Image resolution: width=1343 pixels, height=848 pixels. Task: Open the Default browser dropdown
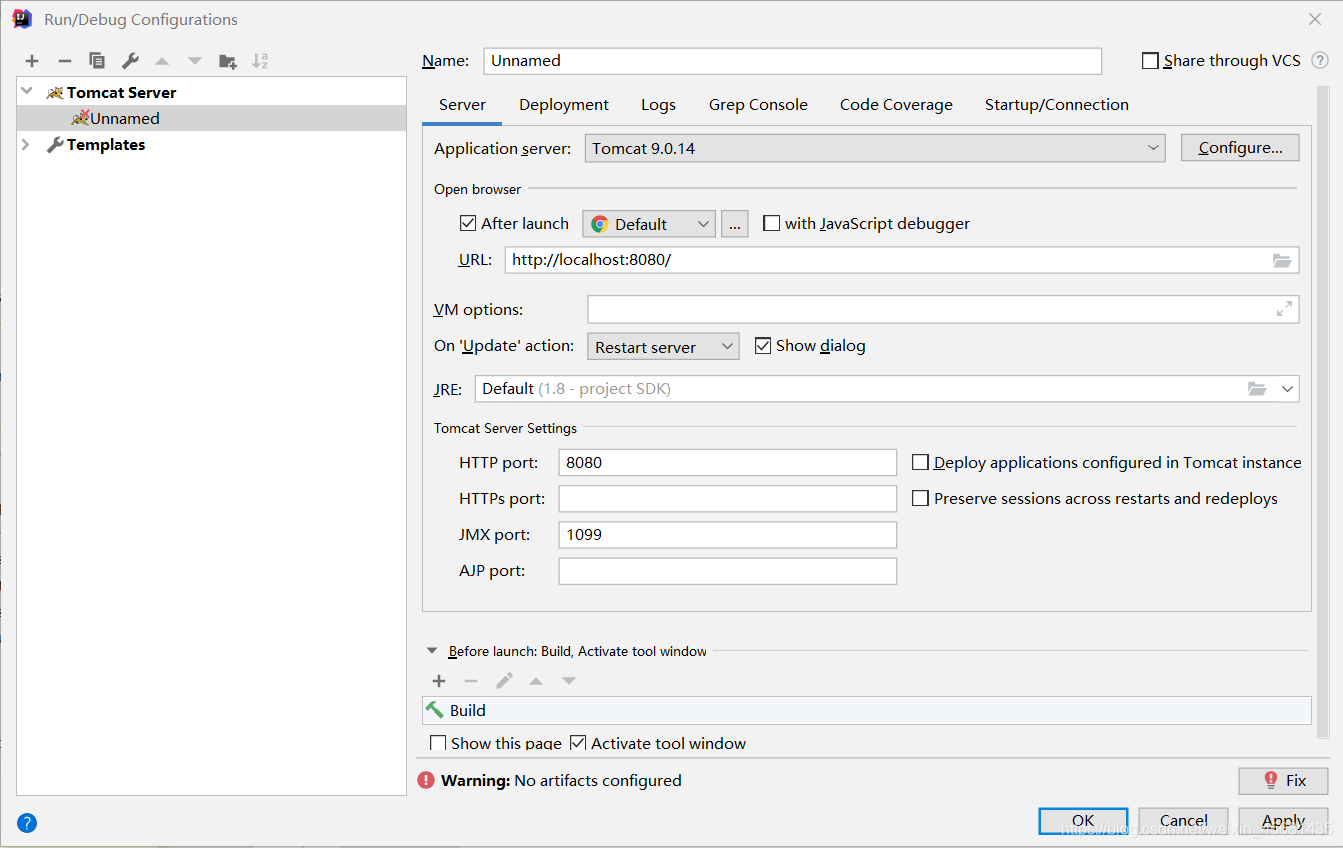649,224
